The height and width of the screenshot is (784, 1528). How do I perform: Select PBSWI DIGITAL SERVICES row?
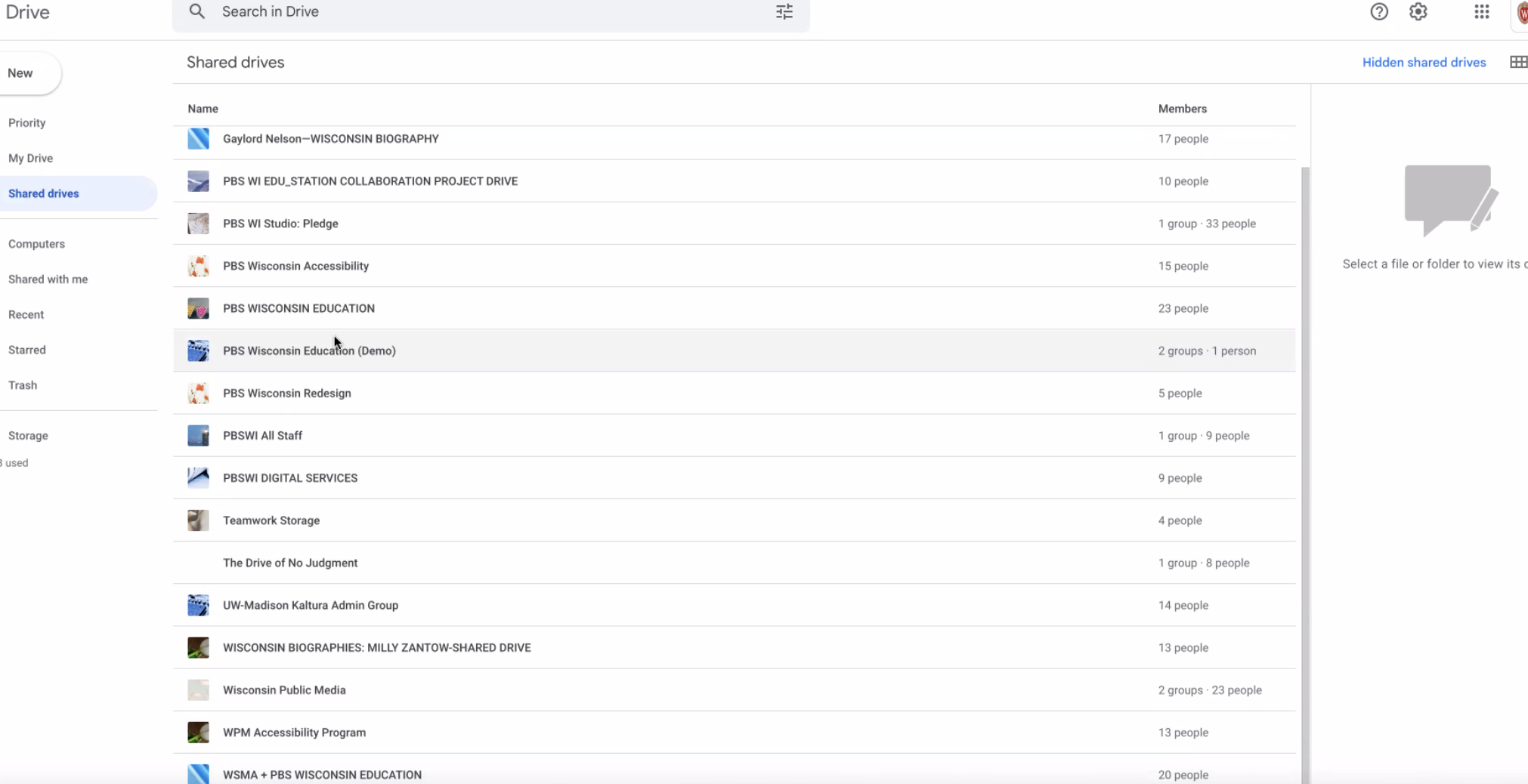734,477
